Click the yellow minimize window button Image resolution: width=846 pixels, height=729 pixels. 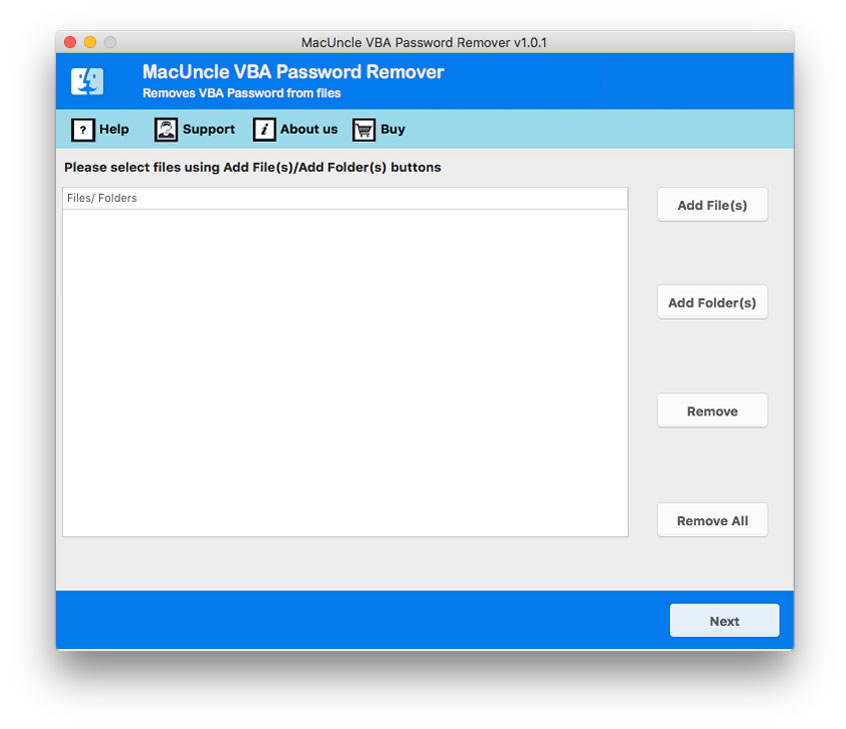(89, 42)
